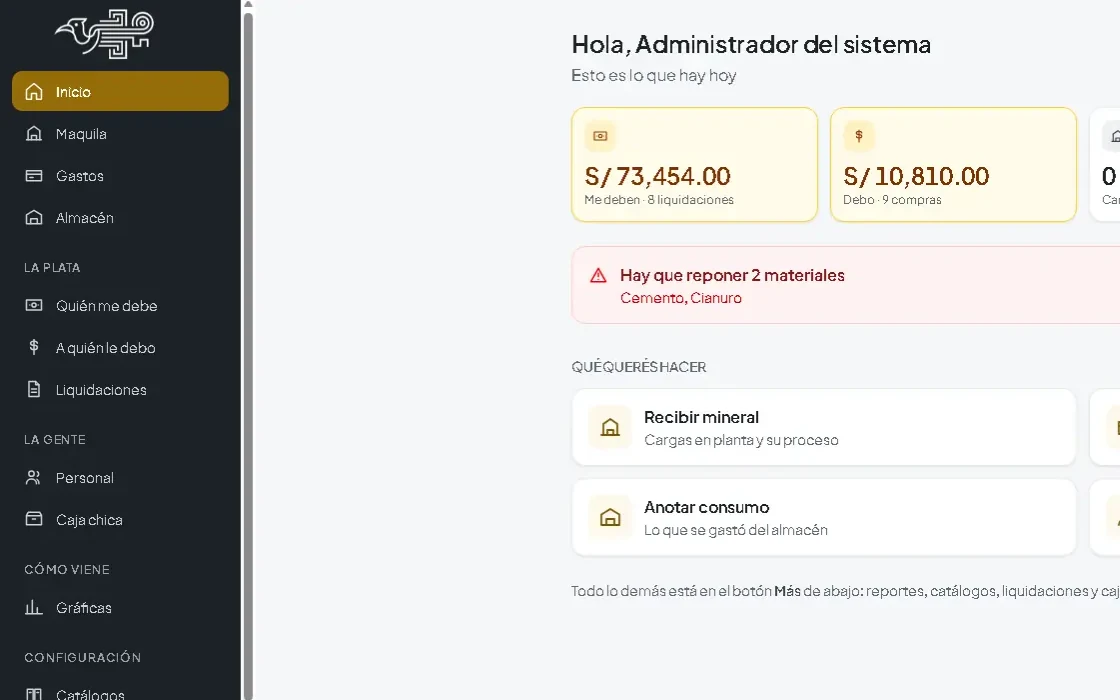Open Caja chica in the sidebar
This screenshot has height=700, width=1120.
pyautogui.click(x=120, y=519)
